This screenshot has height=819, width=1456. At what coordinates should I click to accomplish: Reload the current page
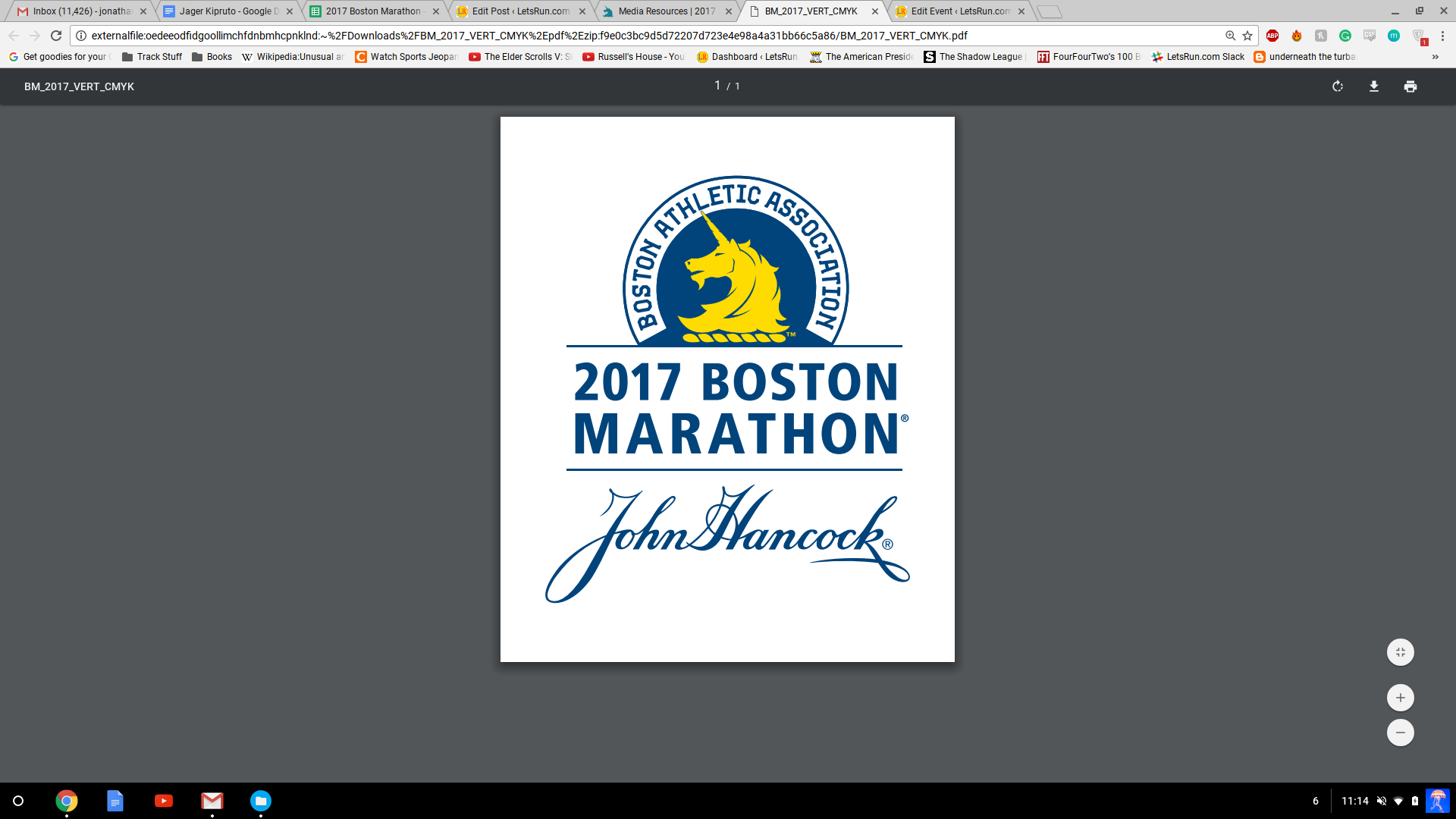pos(56,36)
